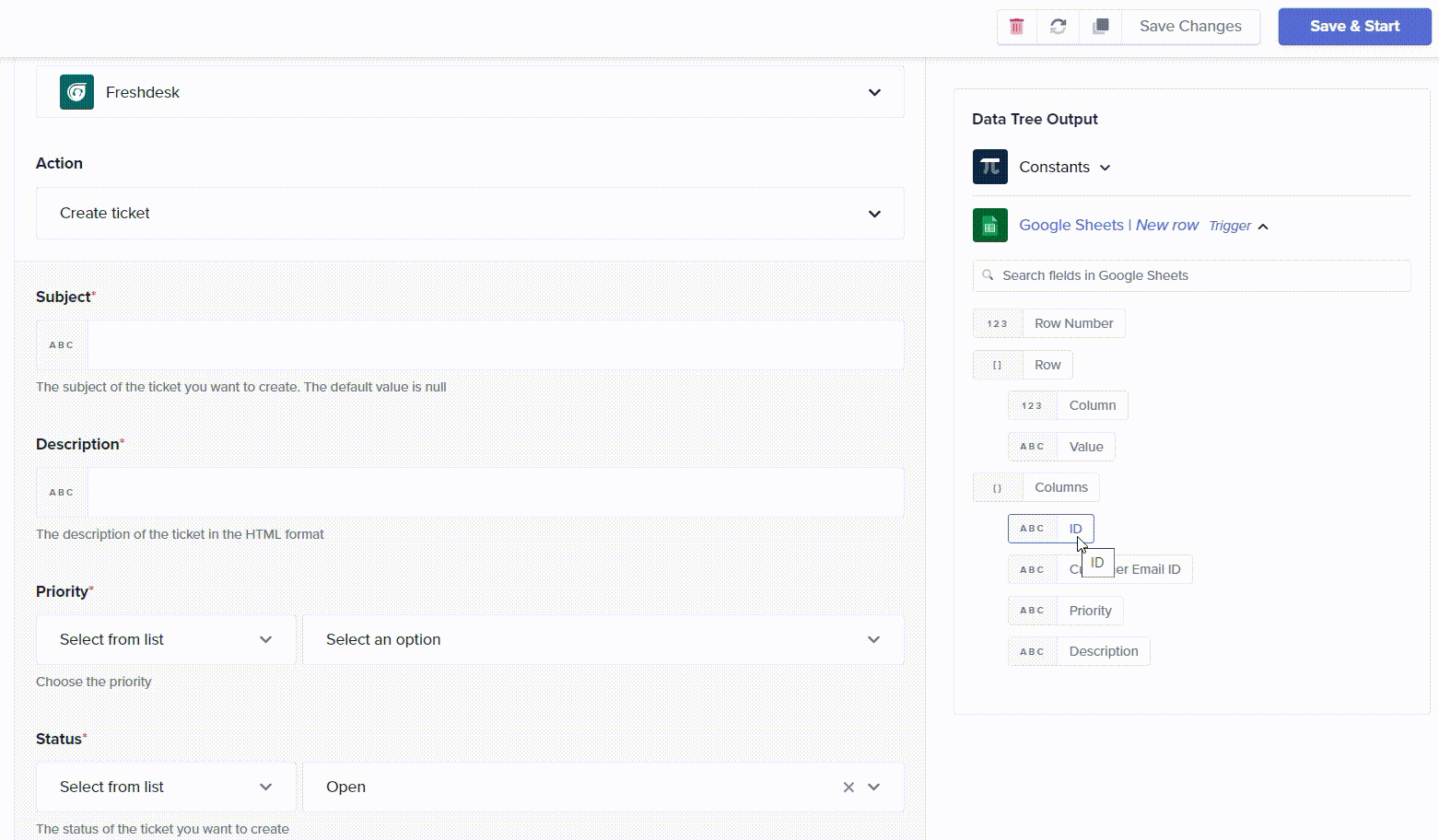Click the duplicate copy icon in toolbar
The width and height of the screenshot is (1439, 840).
tap(1100, 26)
